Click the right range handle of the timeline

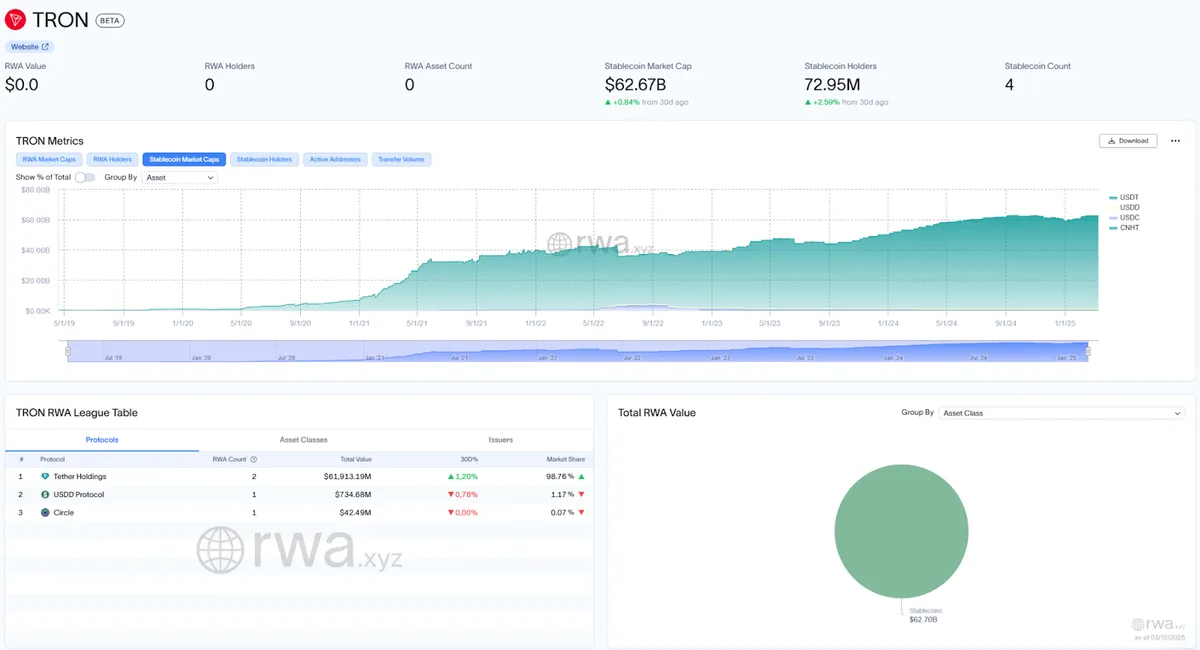click(1088, 351)
